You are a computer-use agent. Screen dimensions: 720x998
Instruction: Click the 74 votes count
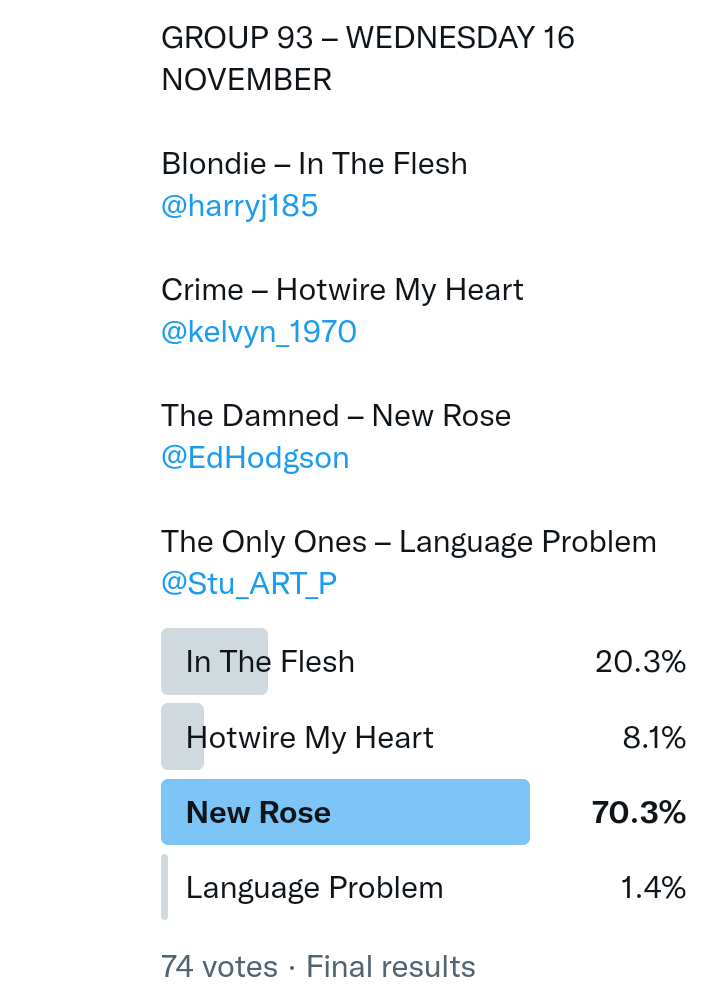tap(219, 967)
